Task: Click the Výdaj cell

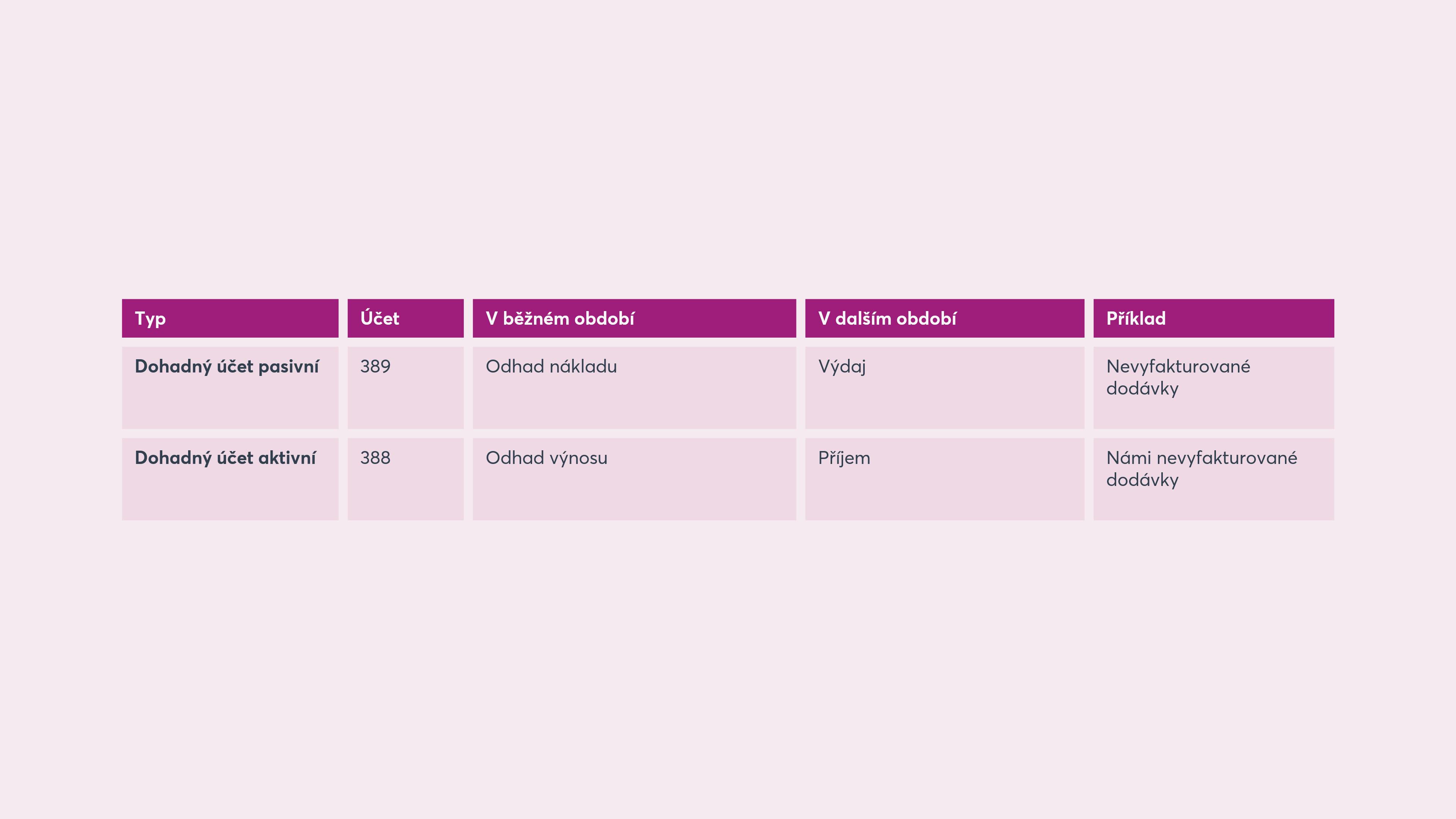Action: point(944,388)
